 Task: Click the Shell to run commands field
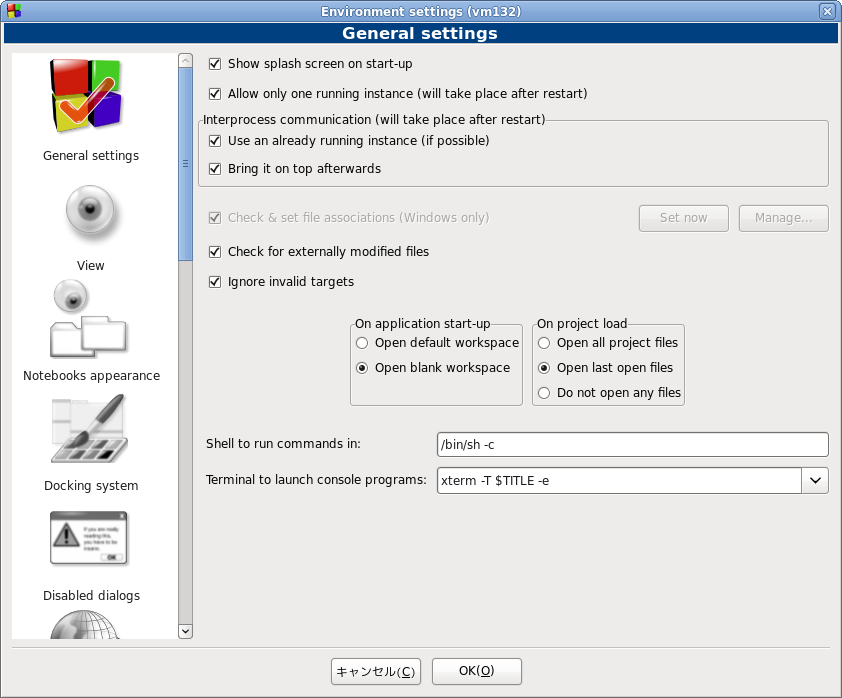[x=633, y=445]
